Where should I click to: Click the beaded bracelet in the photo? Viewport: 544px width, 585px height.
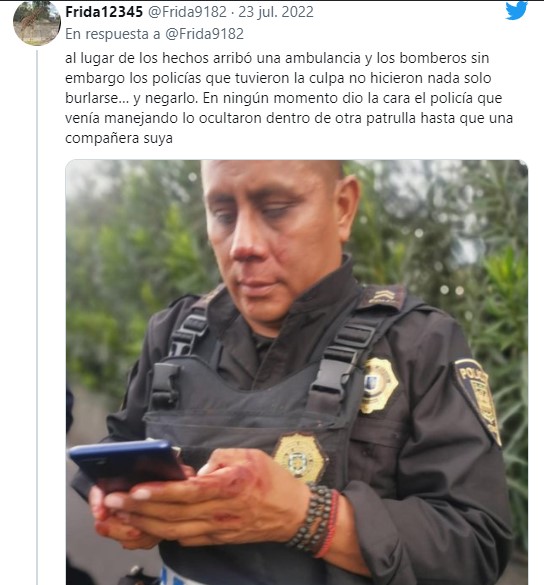tap(314, 519)
